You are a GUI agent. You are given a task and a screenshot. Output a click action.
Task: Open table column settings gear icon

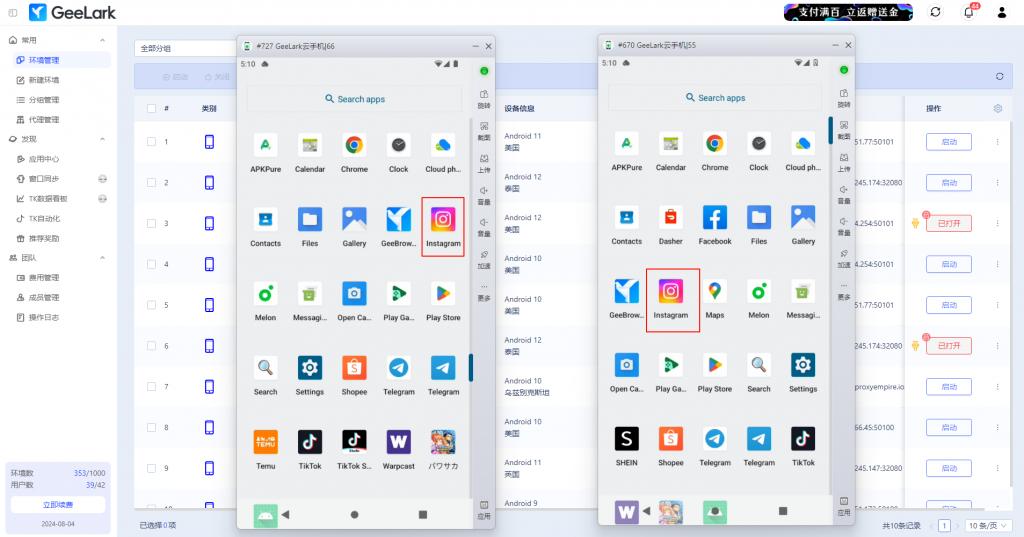pyautogui.click(x=997, y=108)
